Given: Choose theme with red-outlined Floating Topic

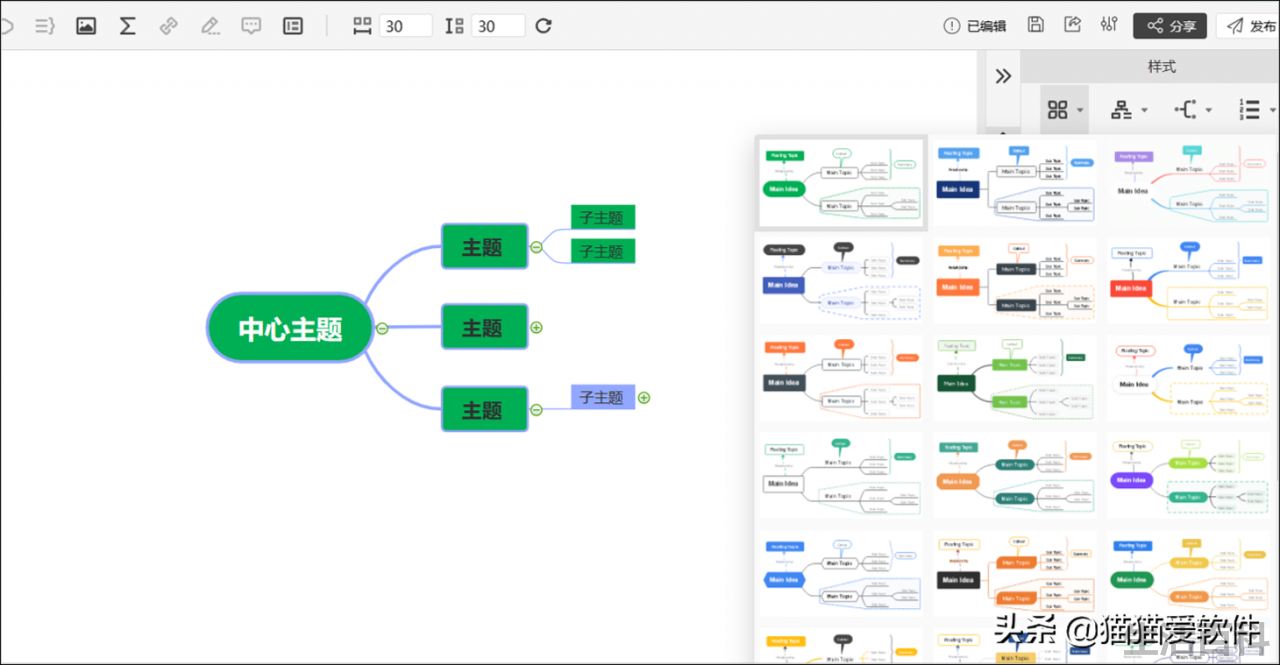Looking at the screenshot, I should pyautogui.click(x=1190, y=378).
